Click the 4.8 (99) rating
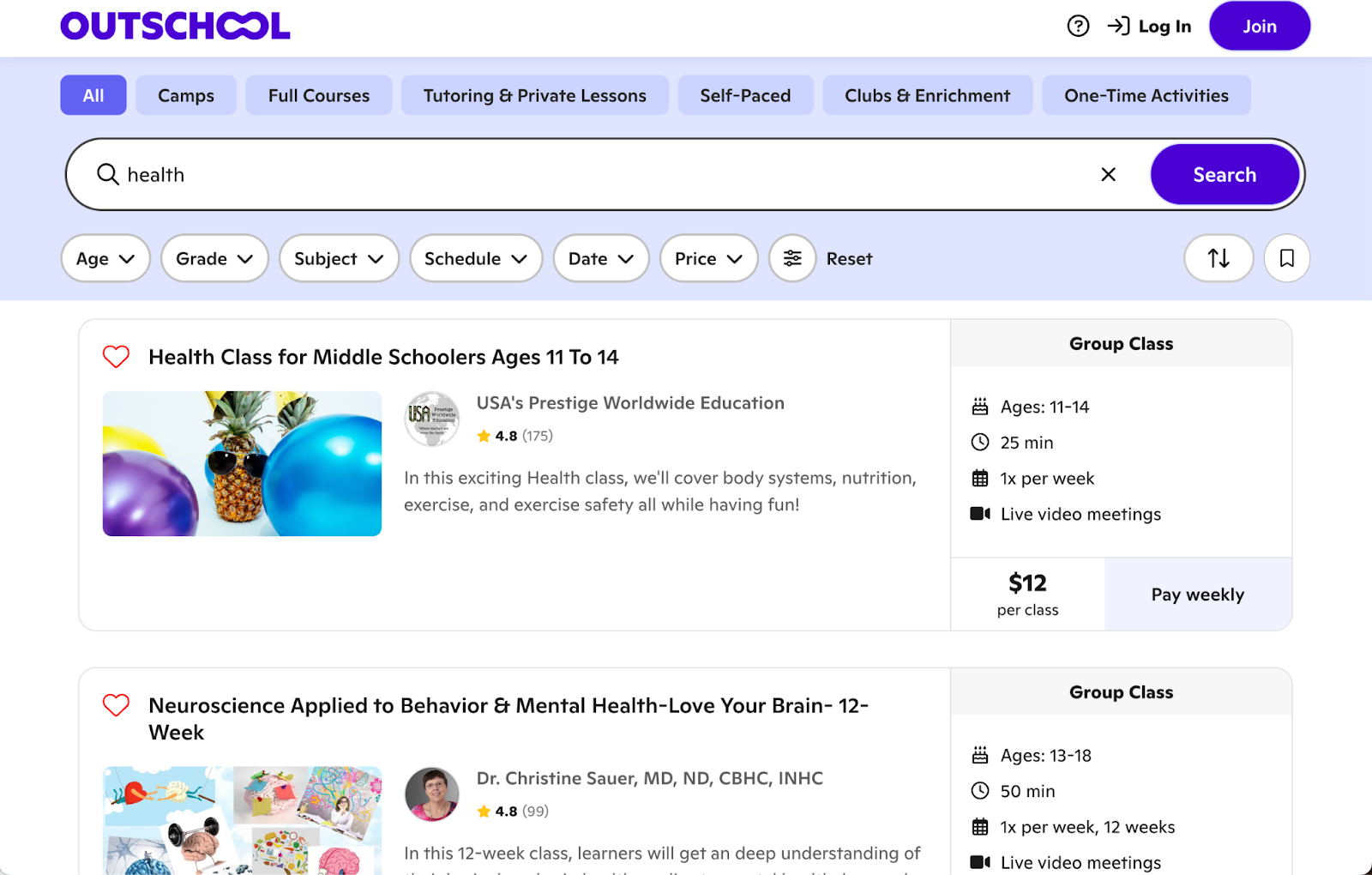 click(x=513, y=812)
